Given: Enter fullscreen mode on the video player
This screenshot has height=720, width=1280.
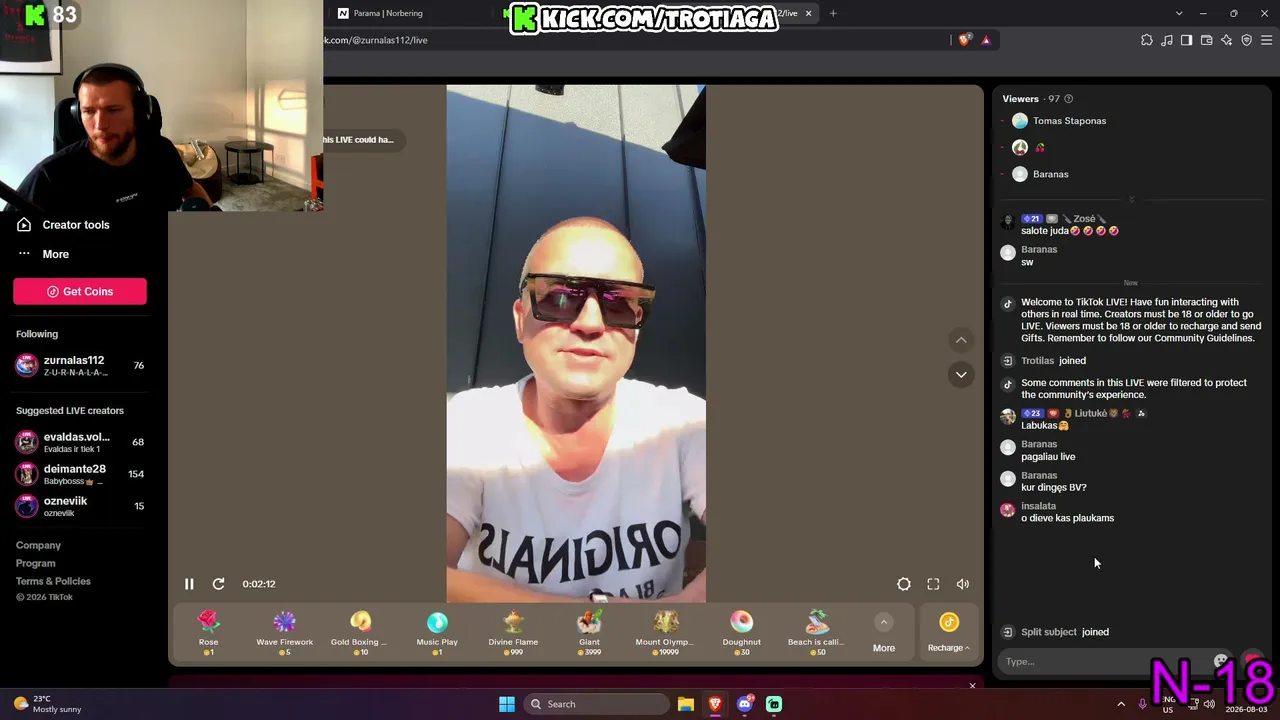Looking at the screenshot, I should (x=933, y=584).
